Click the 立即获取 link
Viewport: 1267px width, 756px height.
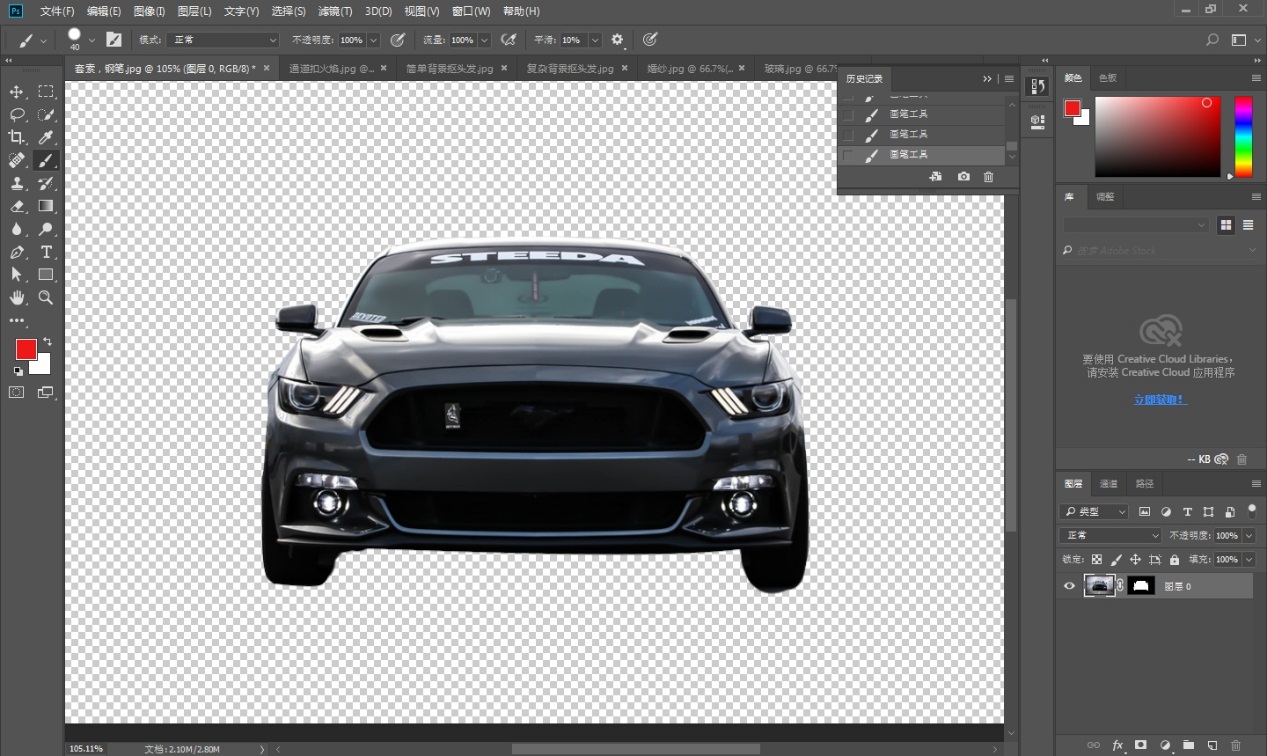(1160, 400)
